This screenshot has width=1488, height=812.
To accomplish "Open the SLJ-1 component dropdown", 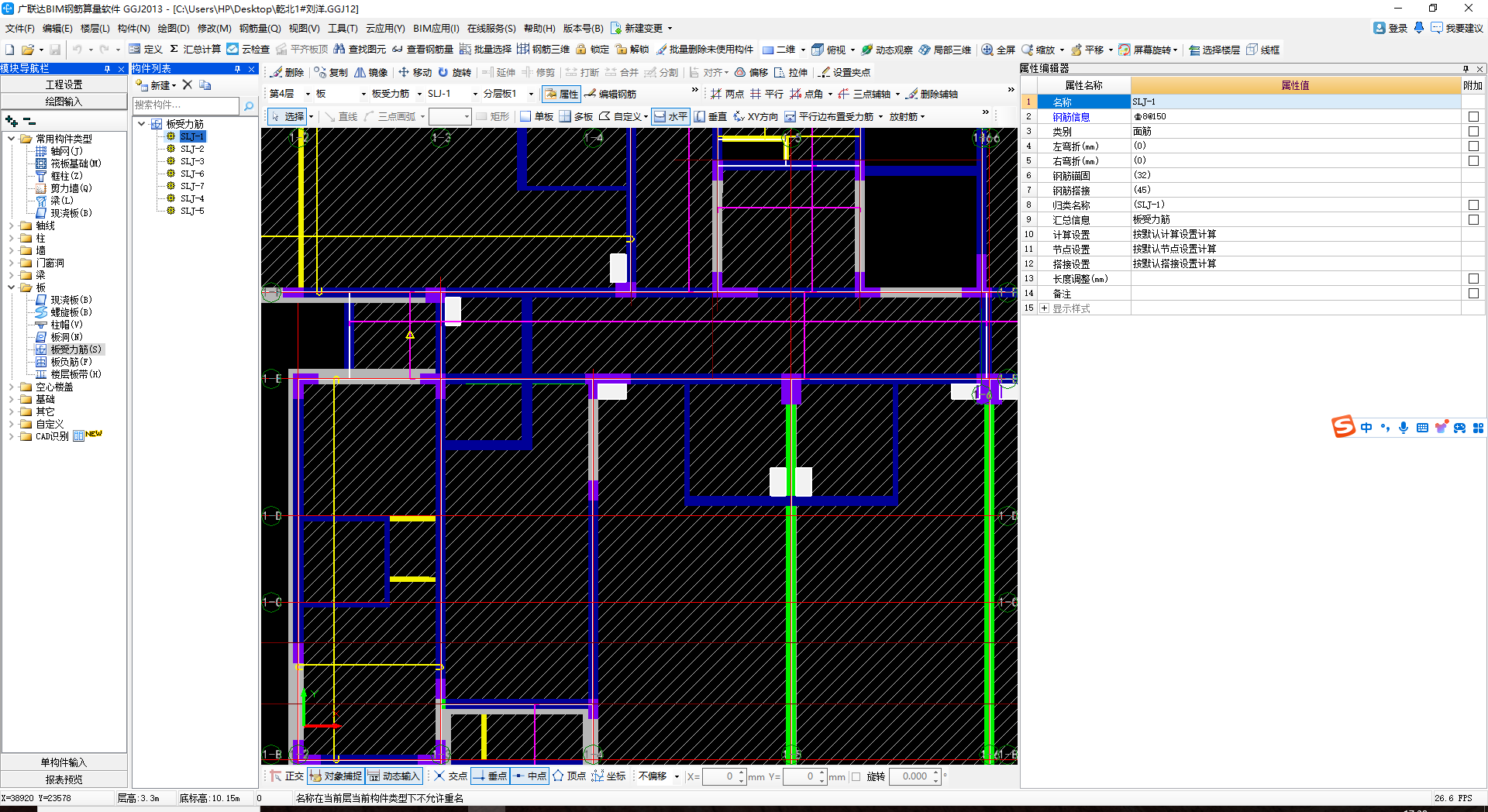I will click(475, 94).
